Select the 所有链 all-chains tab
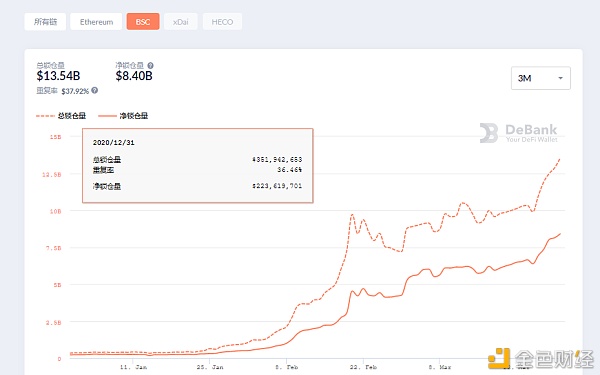Image resolution: width=600 pixels, height=375 pixels. tap(45, 22)
